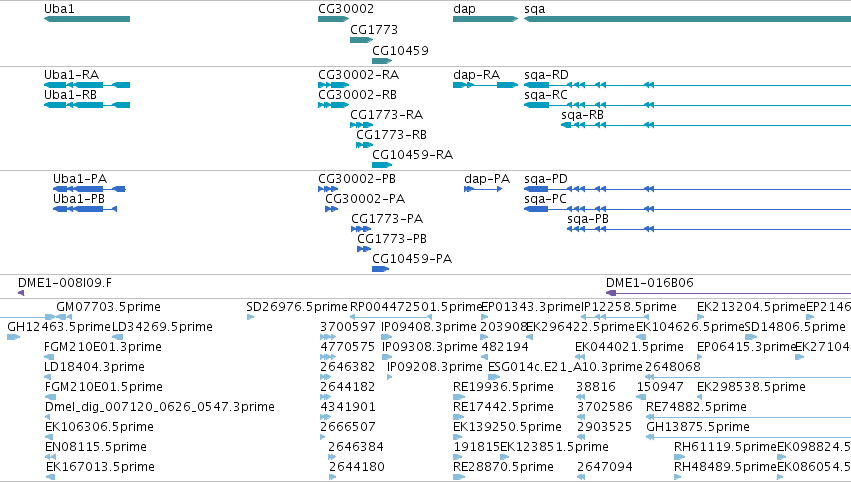This screenshot has width=851, height=482.
Task: Select the dap gene arrow glyph
Action: (485, 19)
